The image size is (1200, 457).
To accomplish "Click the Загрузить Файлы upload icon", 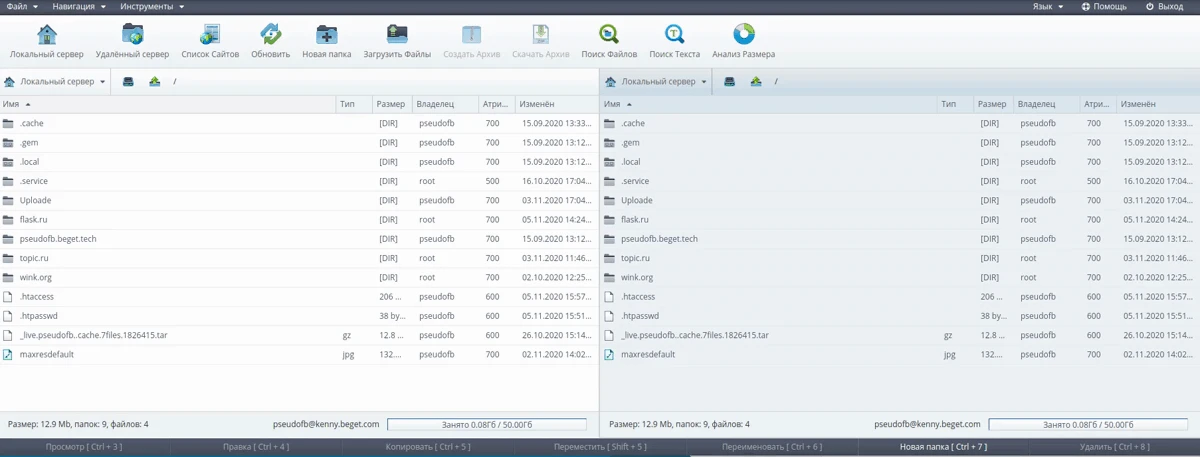I will [397, 35].
